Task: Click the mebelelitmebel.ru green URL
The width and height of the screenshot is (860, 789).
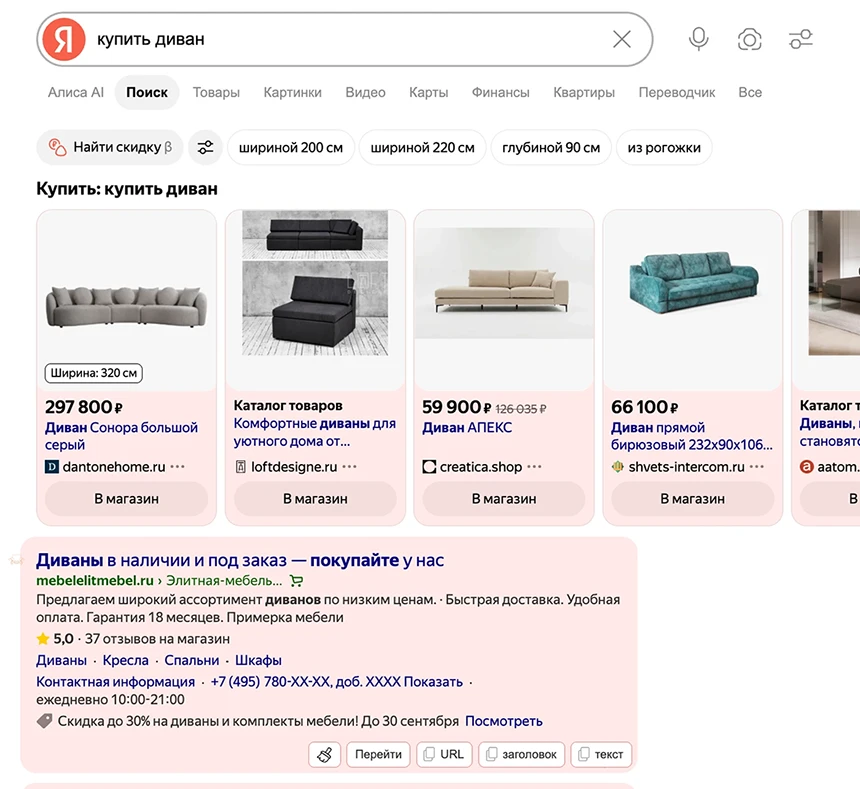Action: (95, 581)
